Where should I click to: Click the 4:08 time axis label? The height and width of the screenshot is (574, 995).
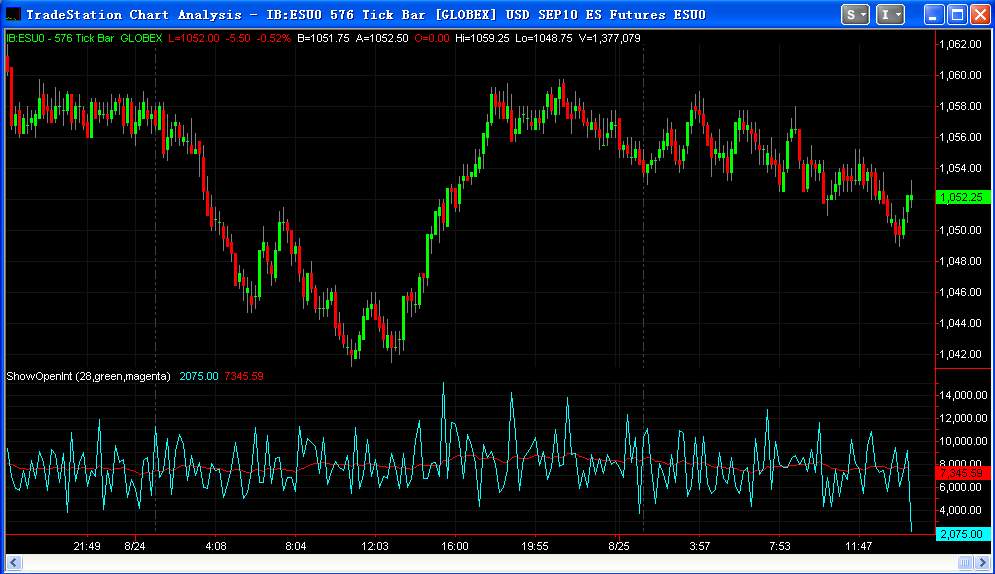216,546
